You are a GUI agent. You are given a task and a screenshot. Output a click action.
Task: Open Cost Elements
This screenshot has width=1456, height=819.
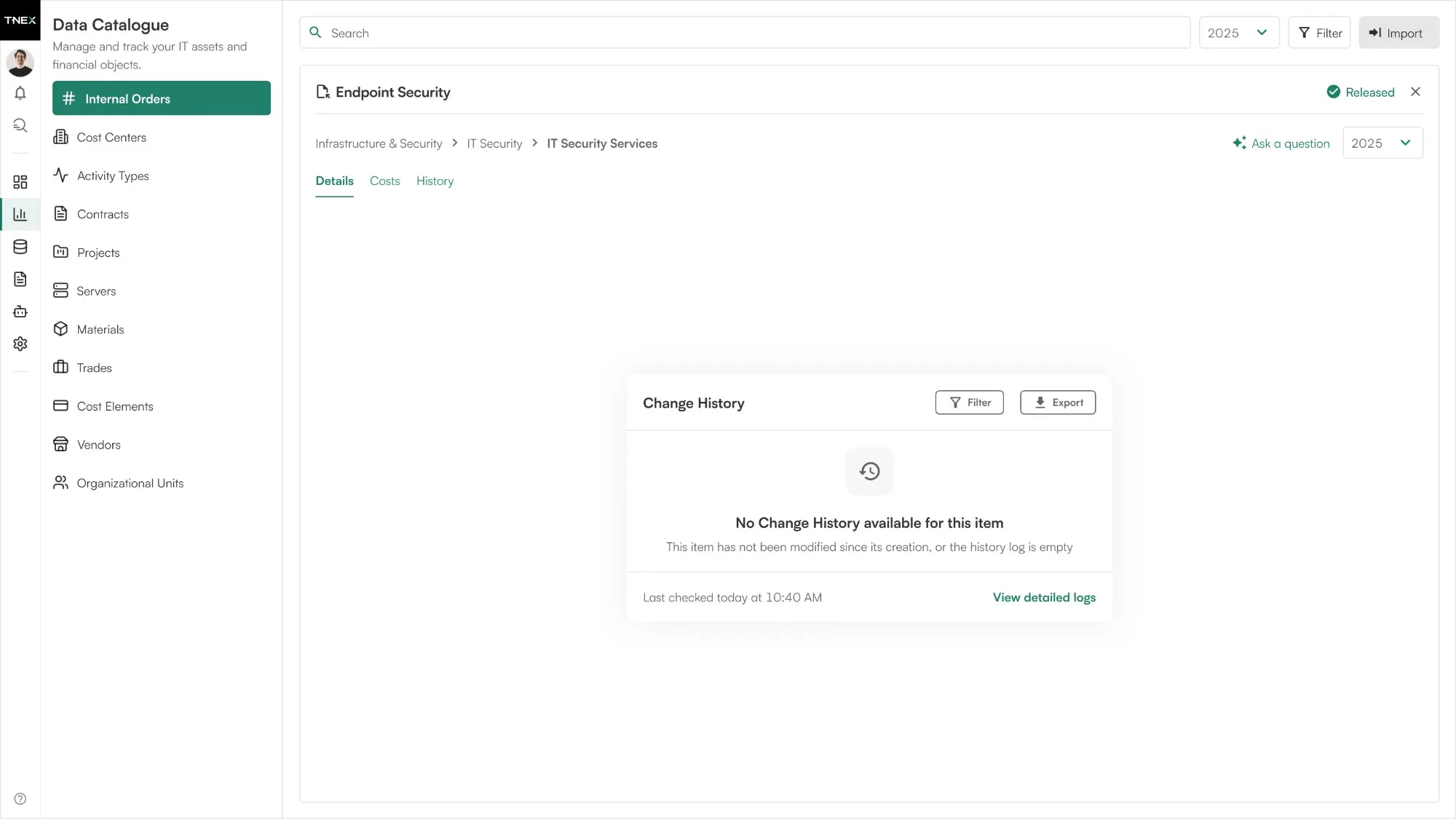click(162, 406)
